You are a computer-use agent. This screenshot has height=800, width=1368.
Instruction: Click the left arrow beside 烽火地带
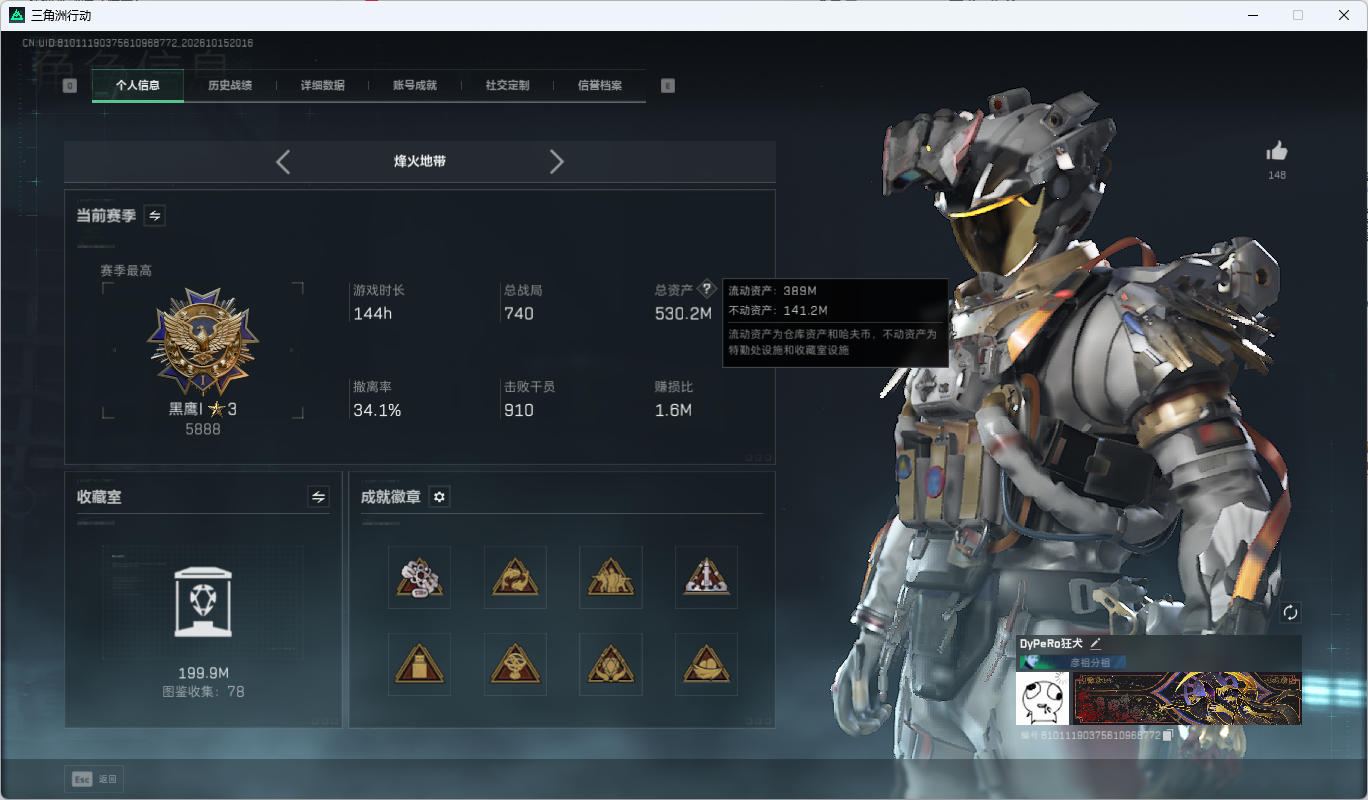point(283,162)
